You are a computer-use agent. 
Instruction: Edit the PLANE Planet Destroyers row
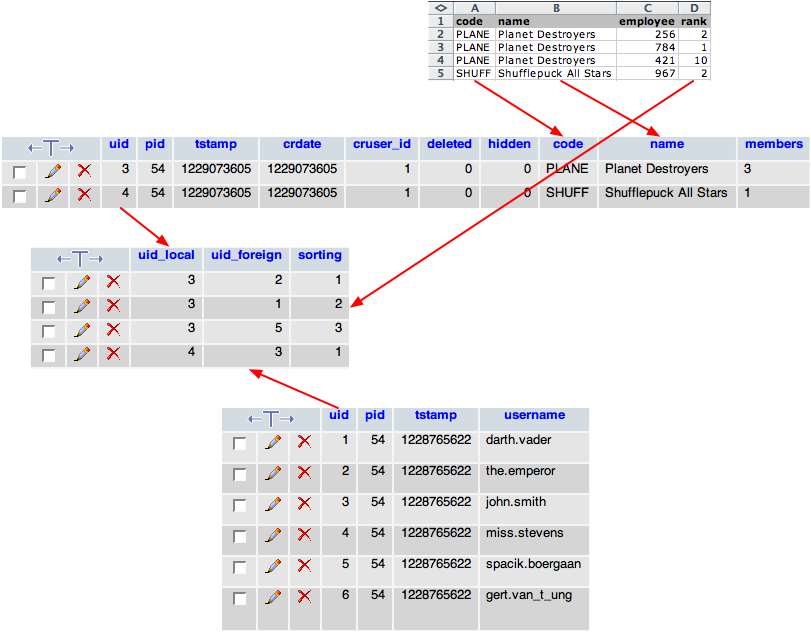point(52,171)
